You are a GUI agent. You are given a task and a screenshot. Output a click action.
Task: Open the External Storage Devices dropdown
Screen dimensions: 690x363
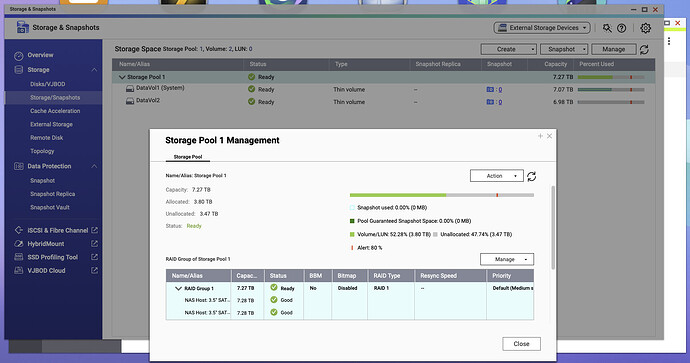coord(542,28)
